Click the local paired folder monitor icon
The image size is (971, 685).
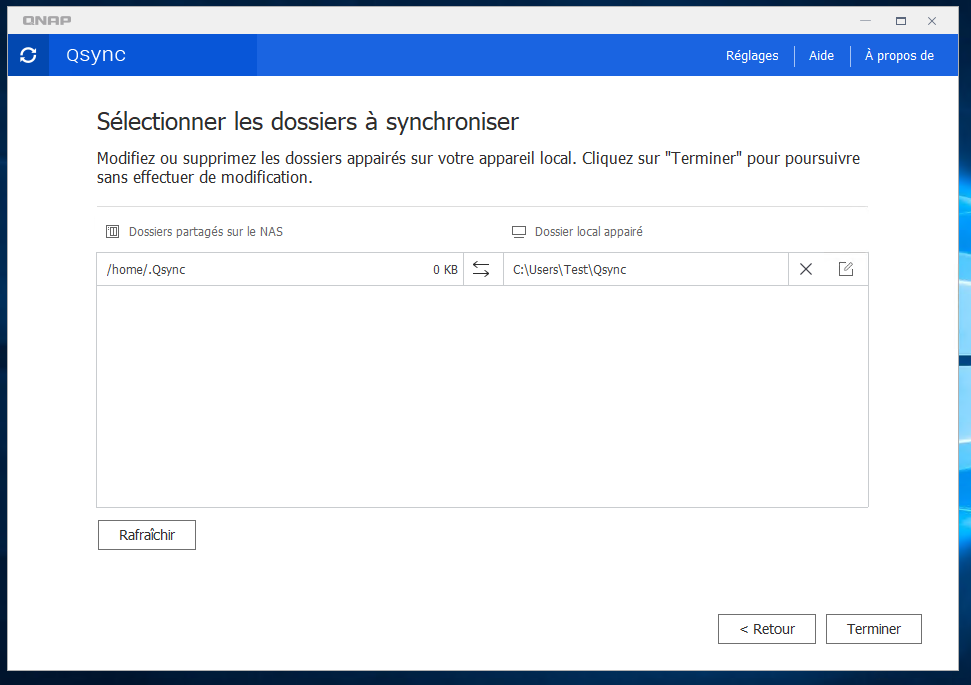pyautogui.click(x=519, y=232)
